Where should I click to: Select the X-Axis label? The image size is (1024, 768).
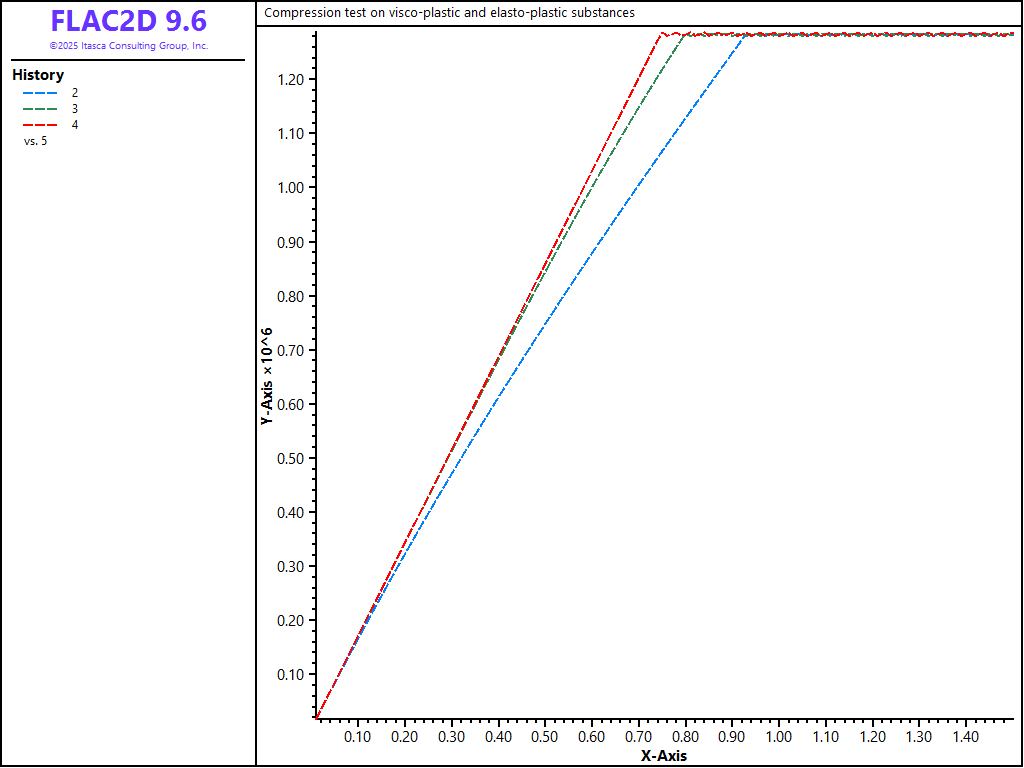(664, 756)
